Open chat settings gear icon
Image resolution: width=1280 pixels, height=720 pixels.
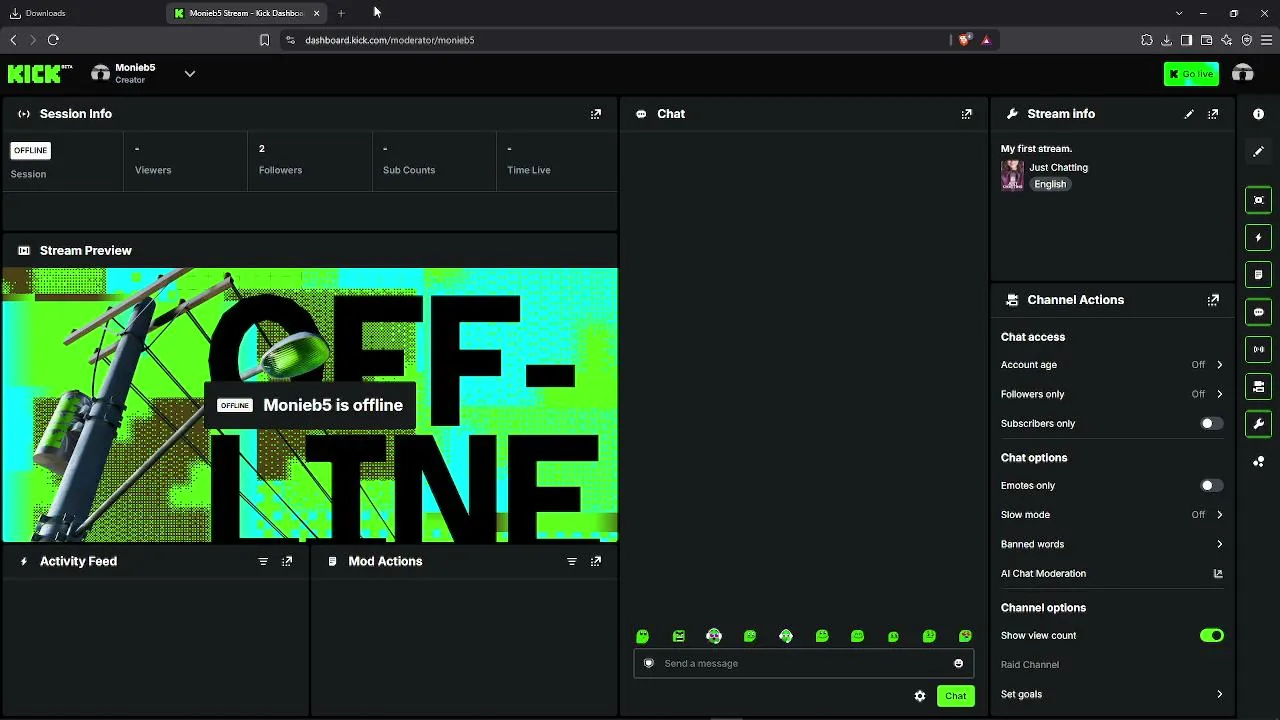click(920, 696)
